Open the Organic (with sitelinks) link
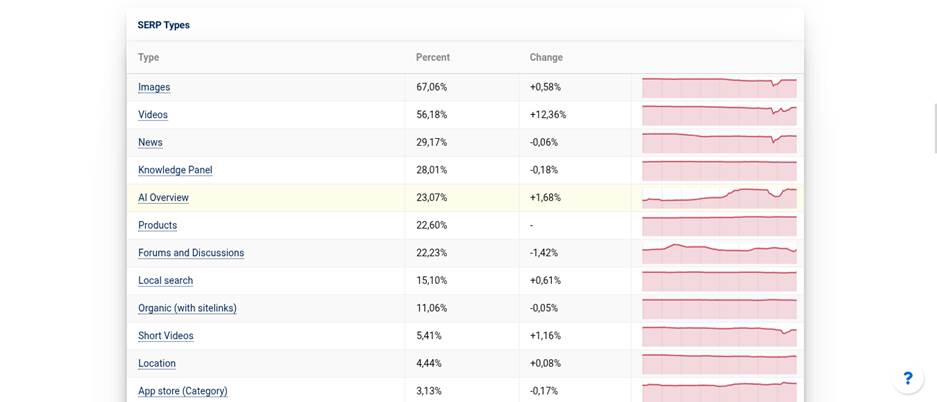Viewport: 937px width, 402px height. tap(188, 308)
